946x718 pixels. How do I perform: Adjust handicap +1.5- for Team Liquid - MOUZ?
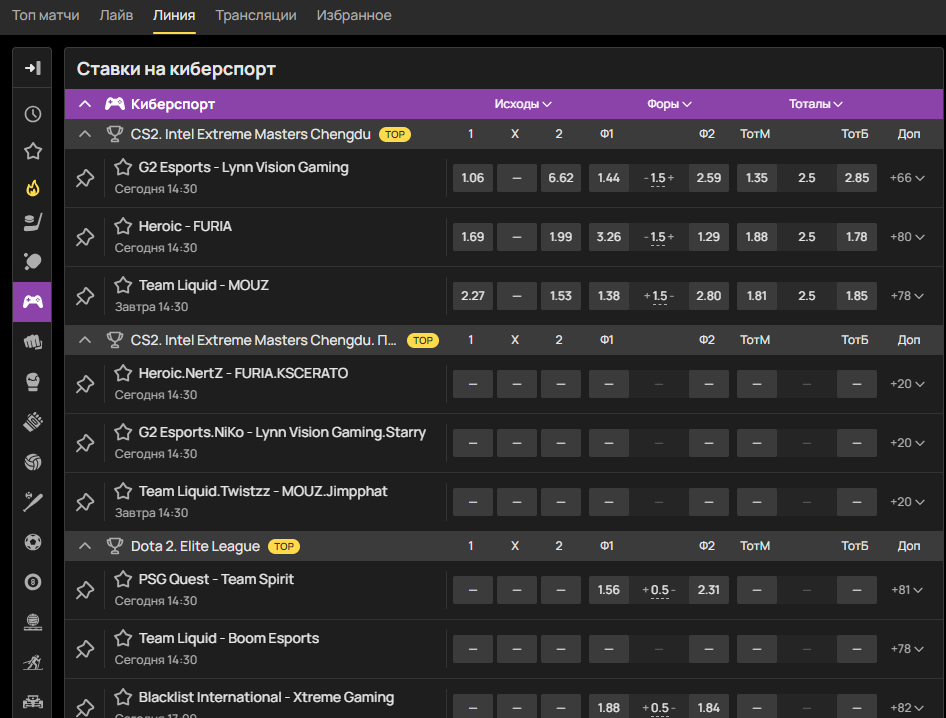point(658,296)
